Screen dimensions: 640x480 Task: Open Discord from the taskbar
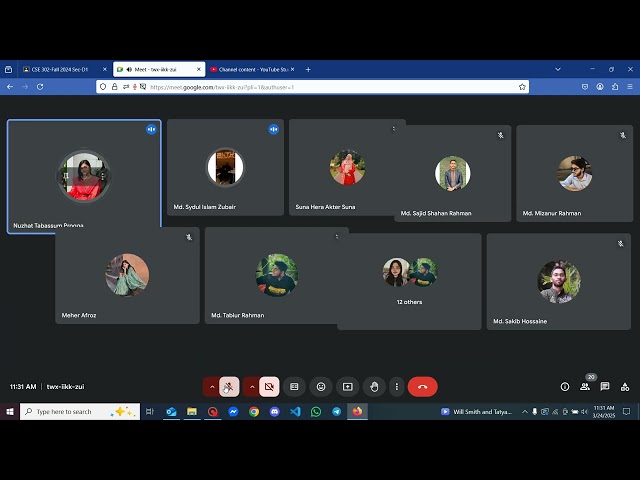(x=275, y=411)
